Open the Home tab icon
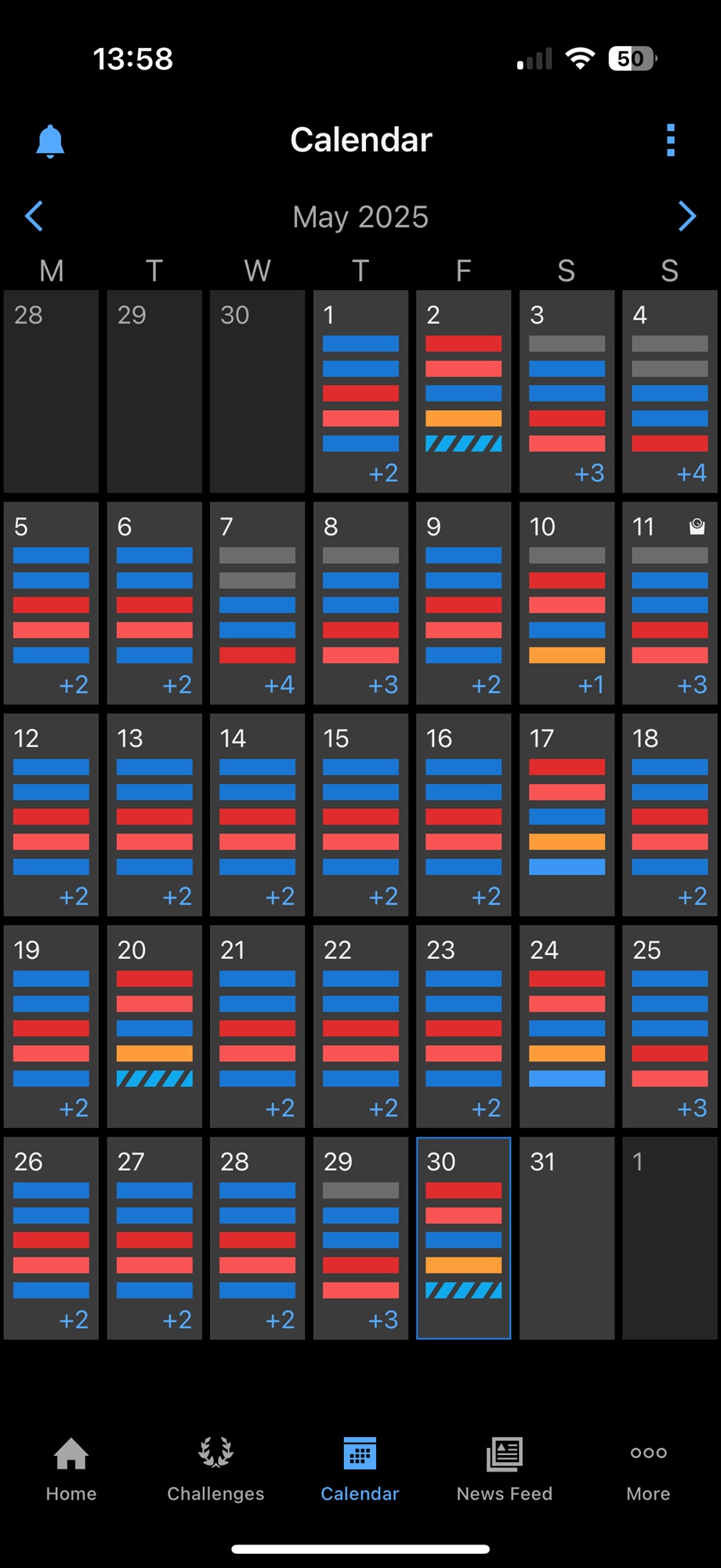This screenshot has height=1568, width=721. pyautogui.click(x=71, y=1453)
